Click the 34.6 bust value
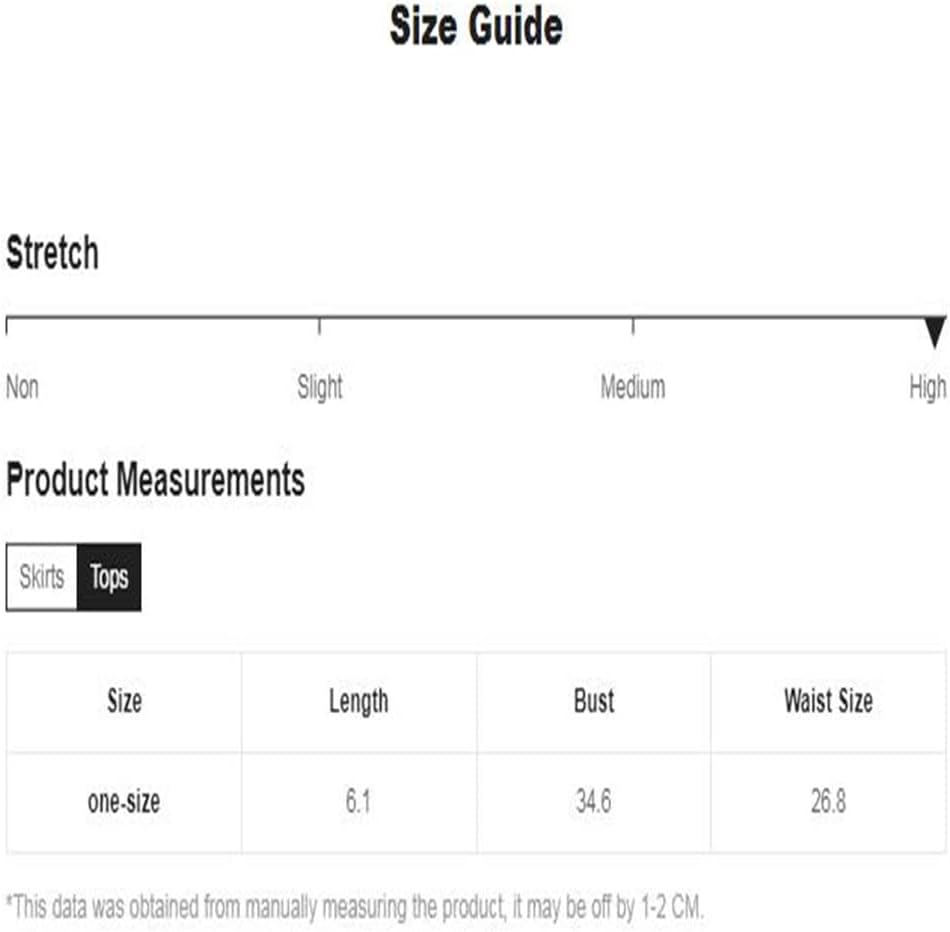Image resolution: width=950 pixels, height=932 pixels. pos(593,802)
